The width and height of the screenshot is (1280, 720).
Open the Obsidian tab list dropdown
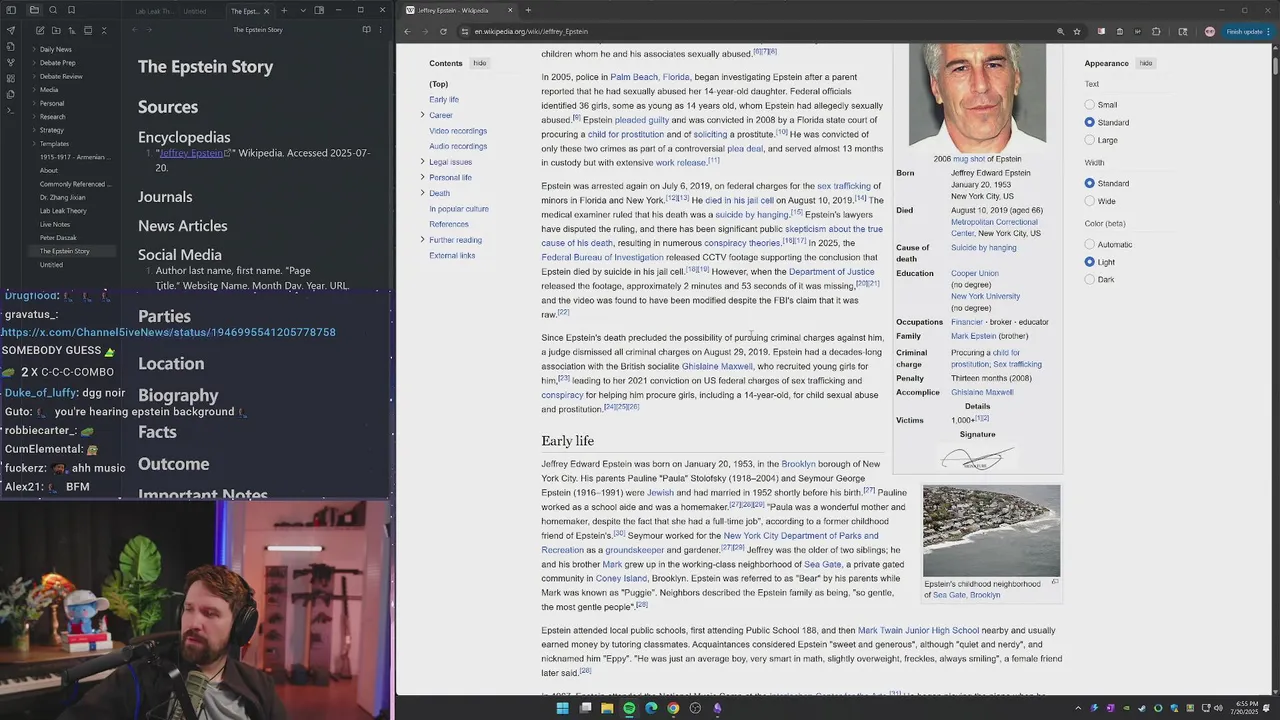coord(301,11)
